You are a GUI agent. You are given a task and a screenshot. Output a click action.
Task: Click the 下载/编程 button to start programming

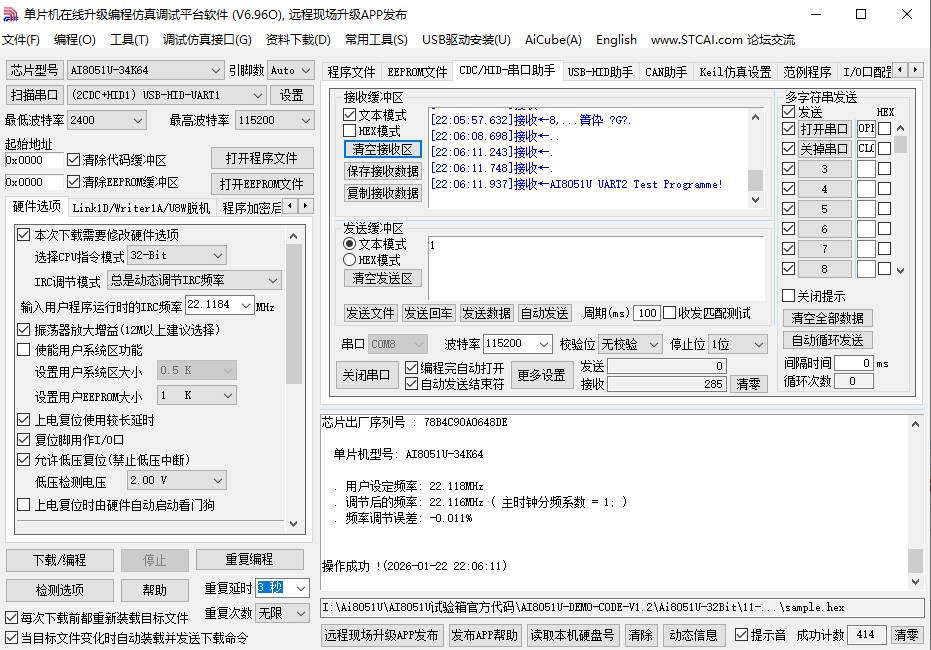pos(59,561)
